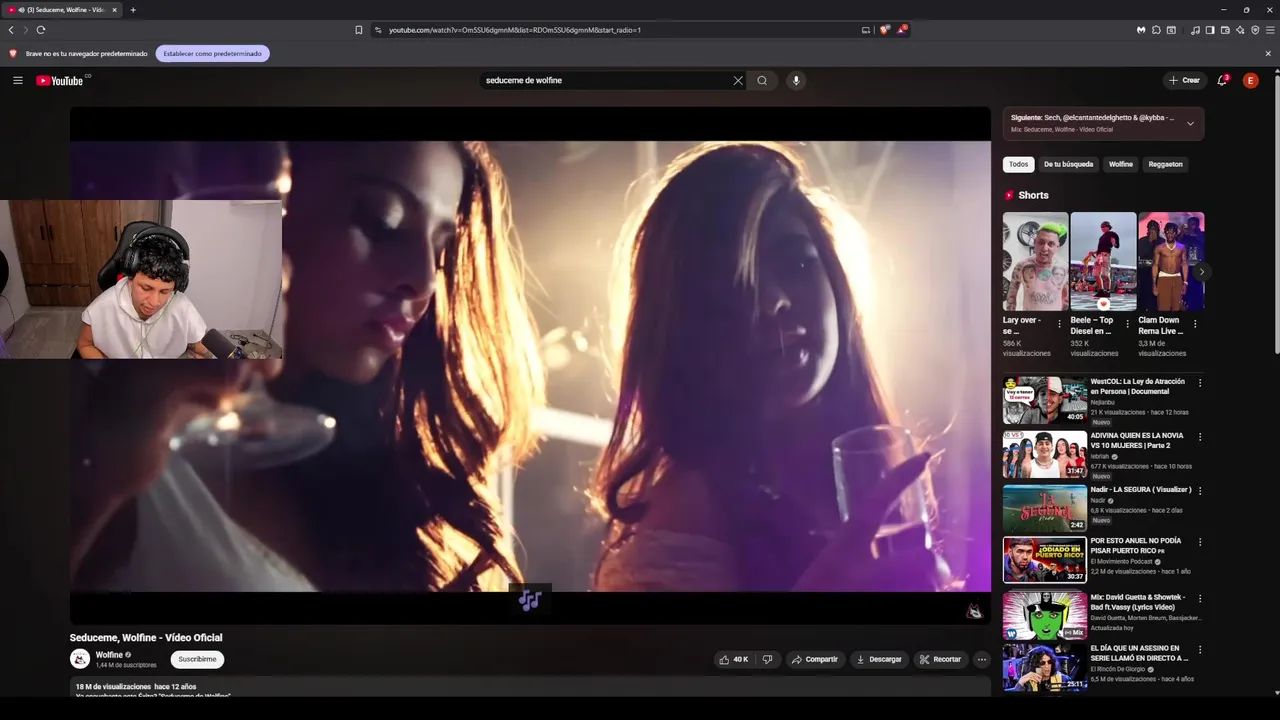Viewport: 1280px width, 720px height.
Task: Click the magnifier search button
Action: (762, 80)
